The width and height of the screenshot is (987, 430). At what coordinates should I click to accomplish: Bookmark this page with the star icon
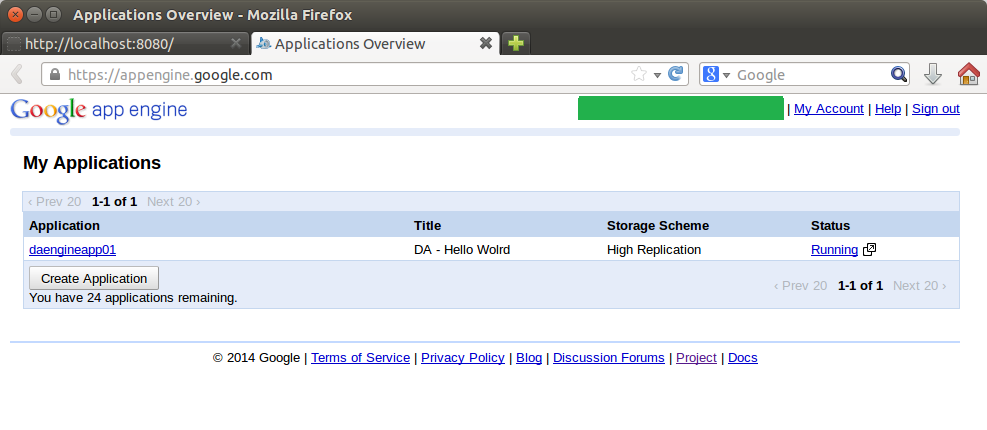tap(638, 75)
